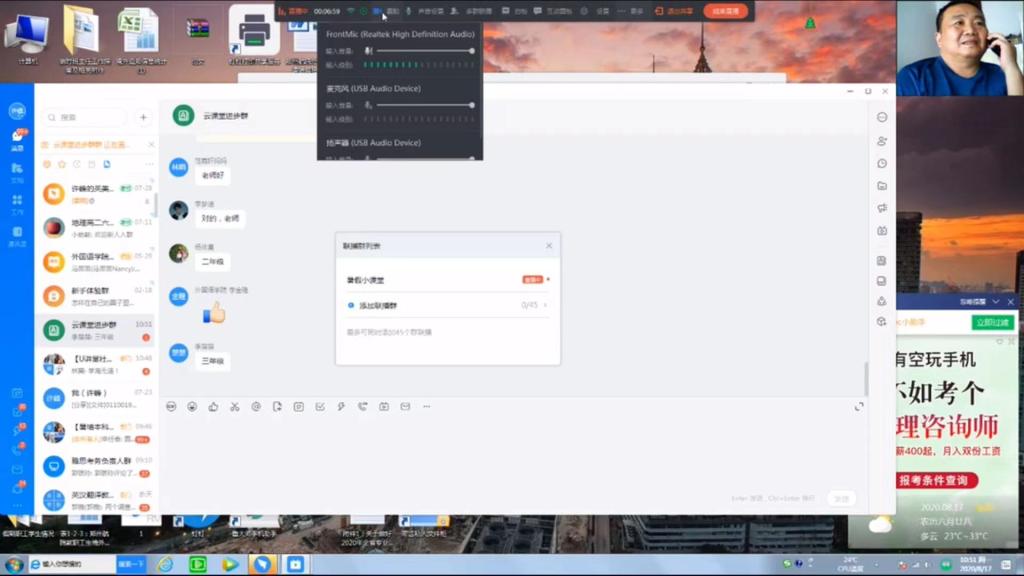Click the exit sharing button in live toolbar

pos(675,11)
